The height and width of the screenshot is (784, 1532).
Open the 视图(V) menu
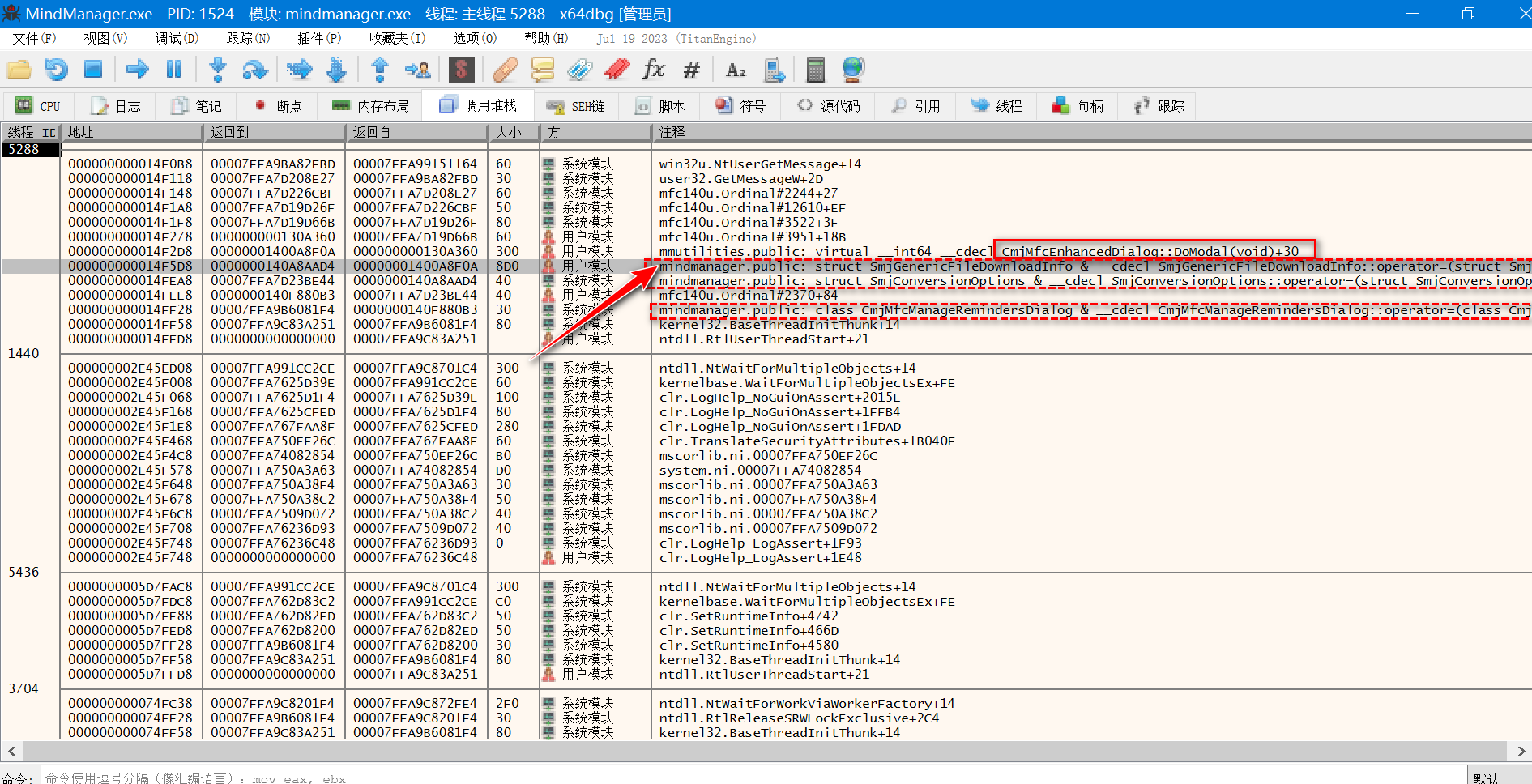click(x=105, y=38)
